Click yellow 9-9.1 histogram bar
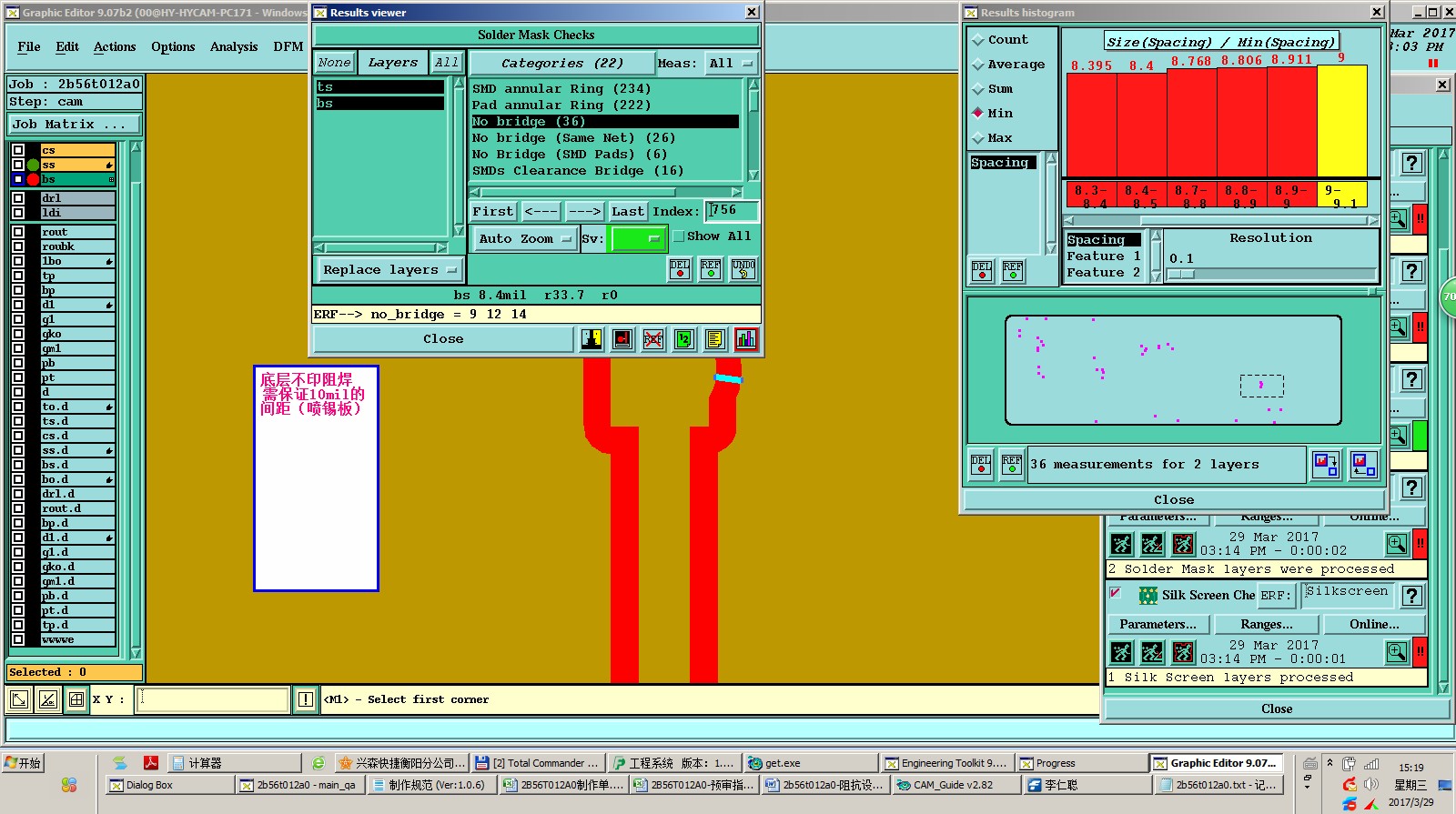The image size is (1456, 814). [1342, 122]
